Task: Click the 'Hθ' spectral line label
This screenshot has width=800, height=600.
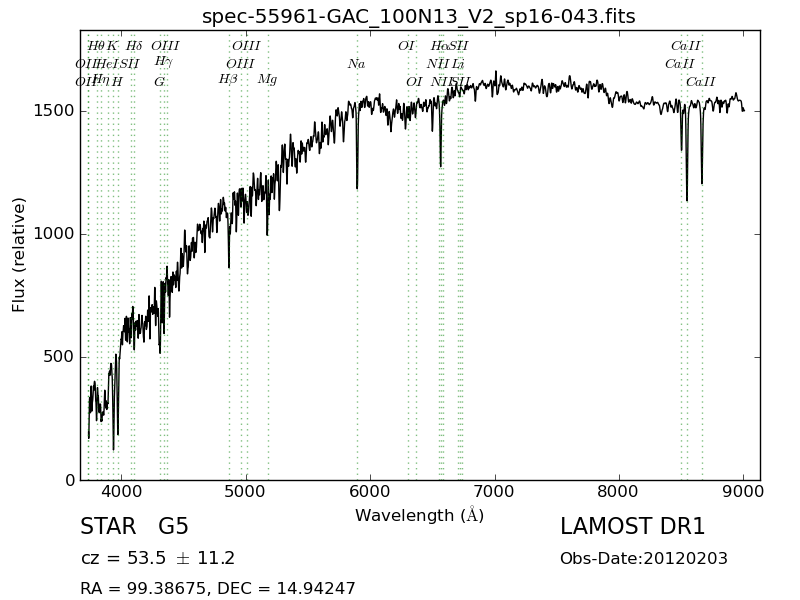Action: (95, 46)
